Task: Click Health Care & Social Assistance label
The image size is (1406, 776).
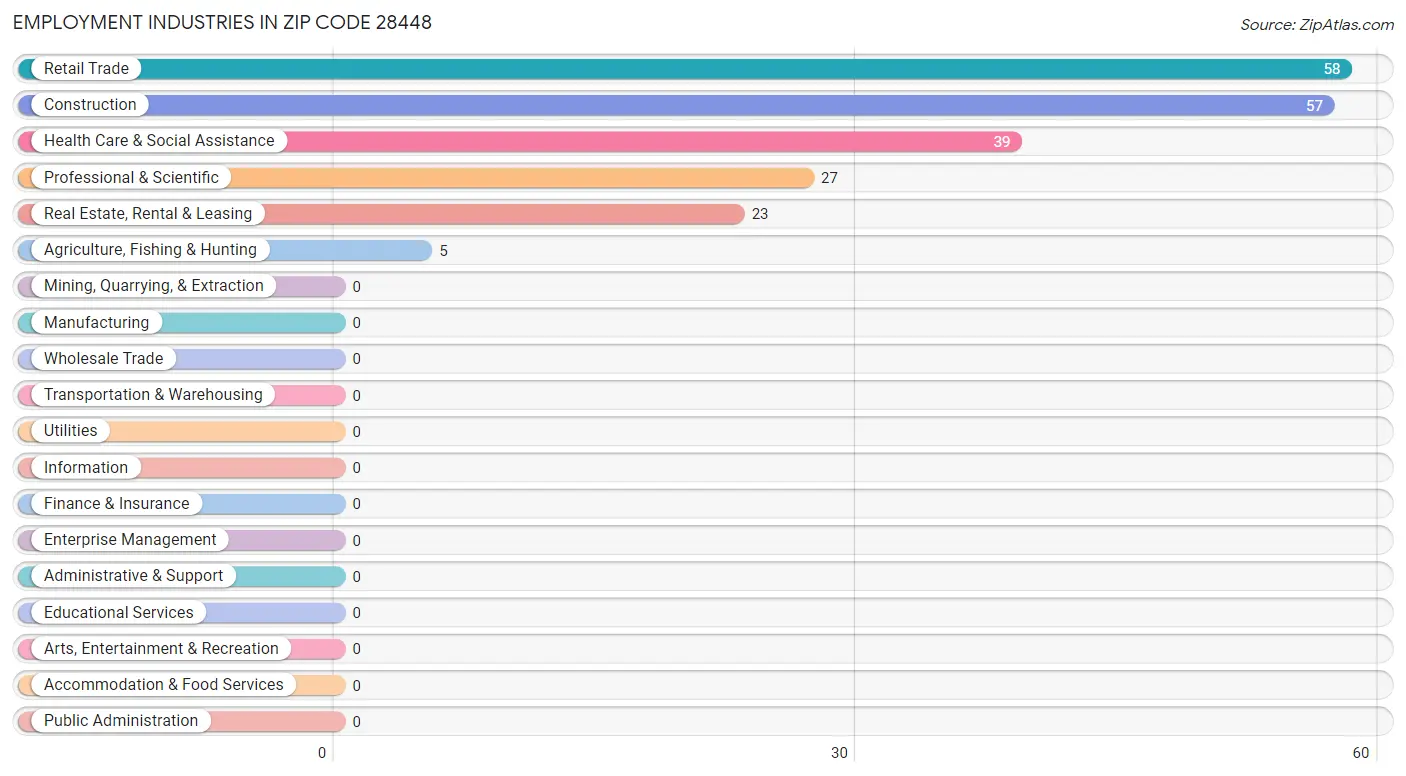Action: pyautogui.click(x=159, y=141)
